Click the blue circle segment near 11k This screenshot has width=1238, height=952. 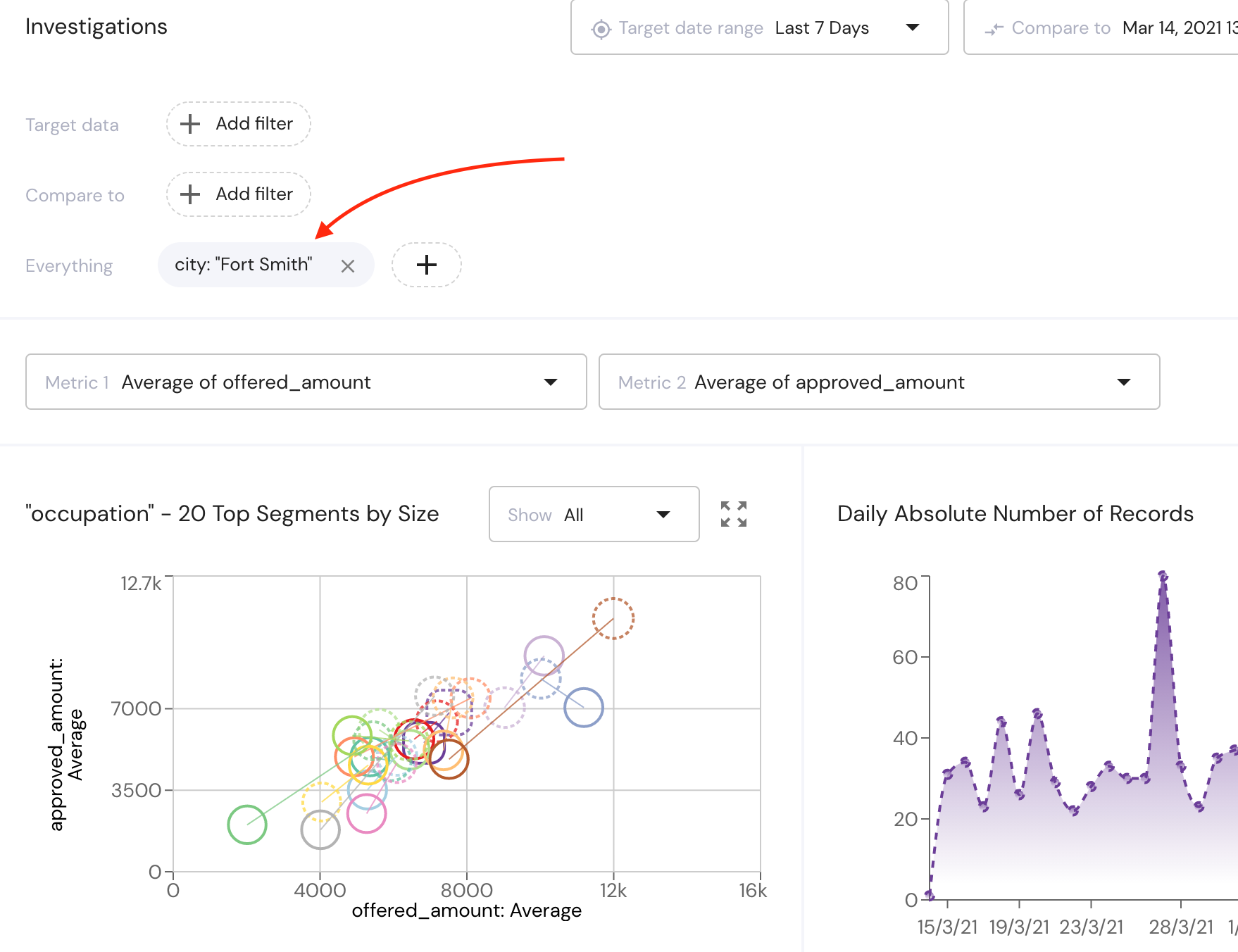pos(584,707)
